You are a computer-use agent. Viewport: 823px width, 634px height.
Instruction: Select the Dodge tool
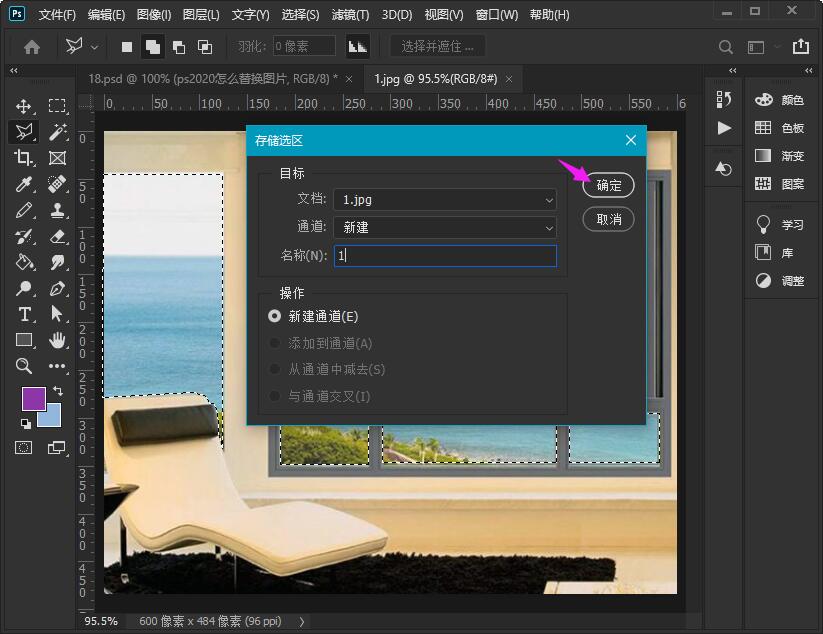24,288
